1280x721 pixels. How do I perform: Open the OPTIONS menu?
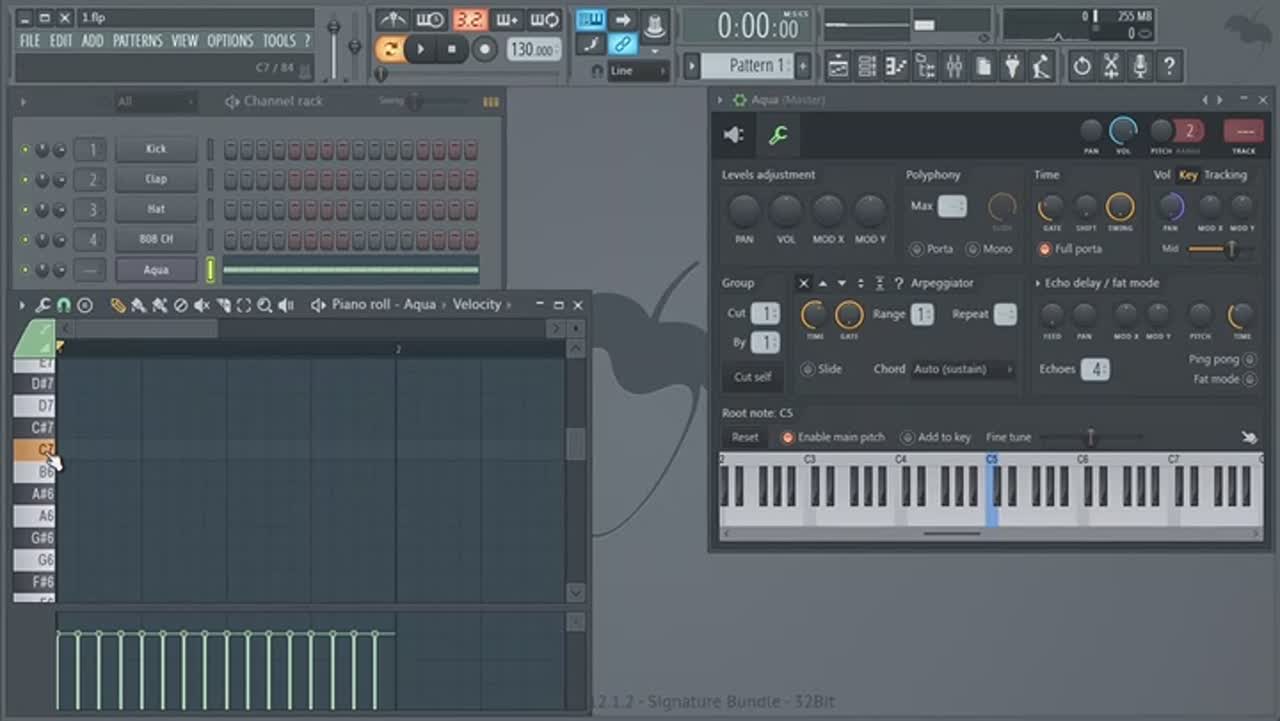coord(230,41)
